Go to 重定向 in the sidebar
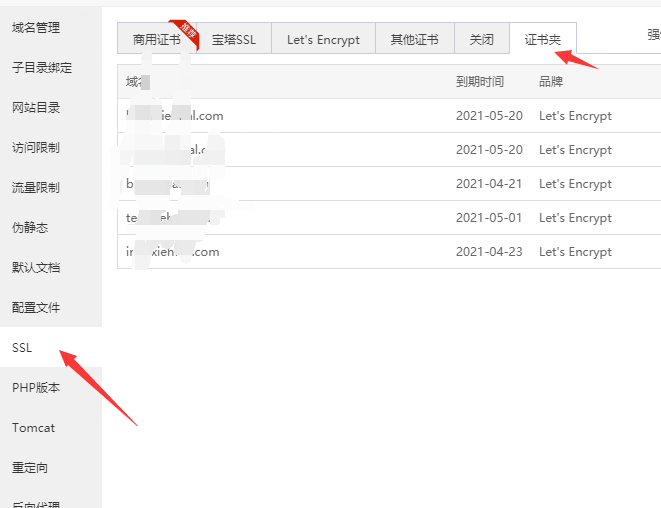Viewport: 661px width, 508px height. coord(30,468)
